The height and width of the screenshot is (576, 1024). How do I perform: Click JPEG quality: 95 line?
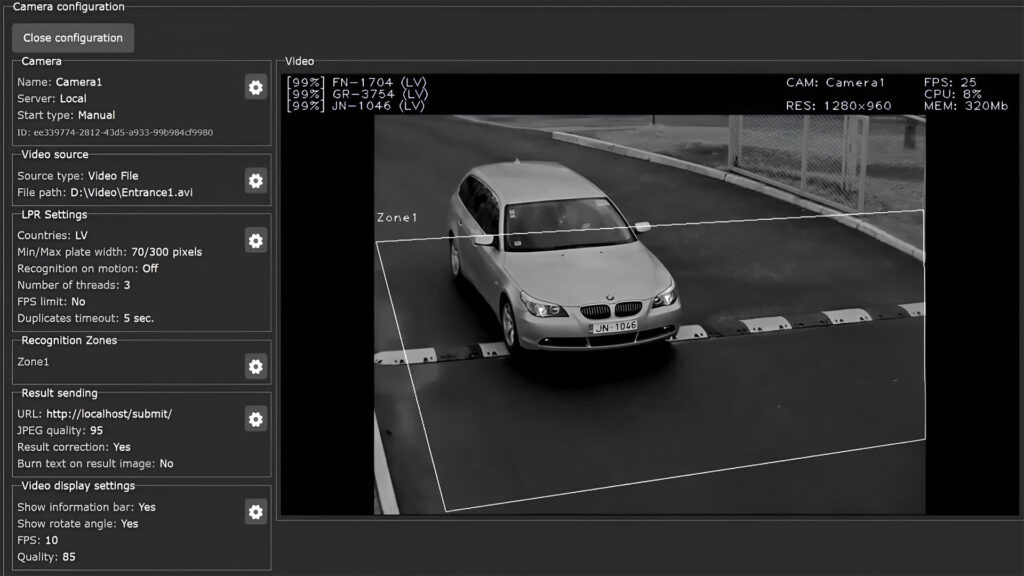click(x=60, y=430)
